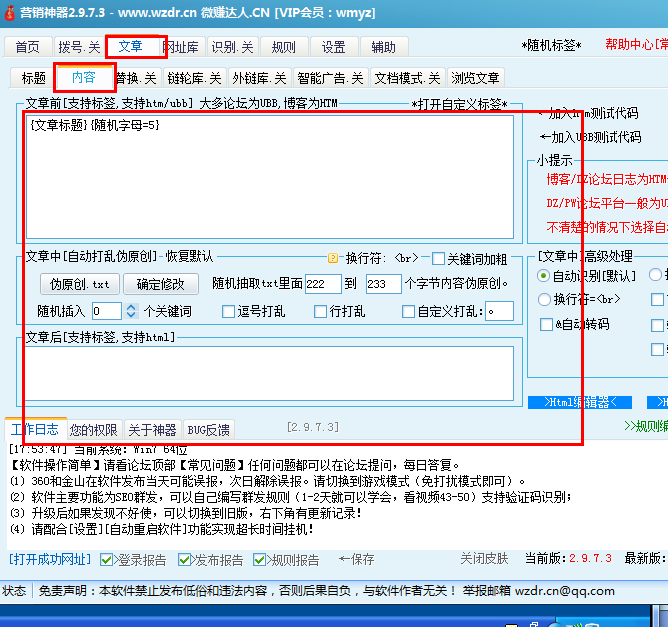Select the 标题 sub-tab
The image size is (668, 627).
click(x=33, y=78)
